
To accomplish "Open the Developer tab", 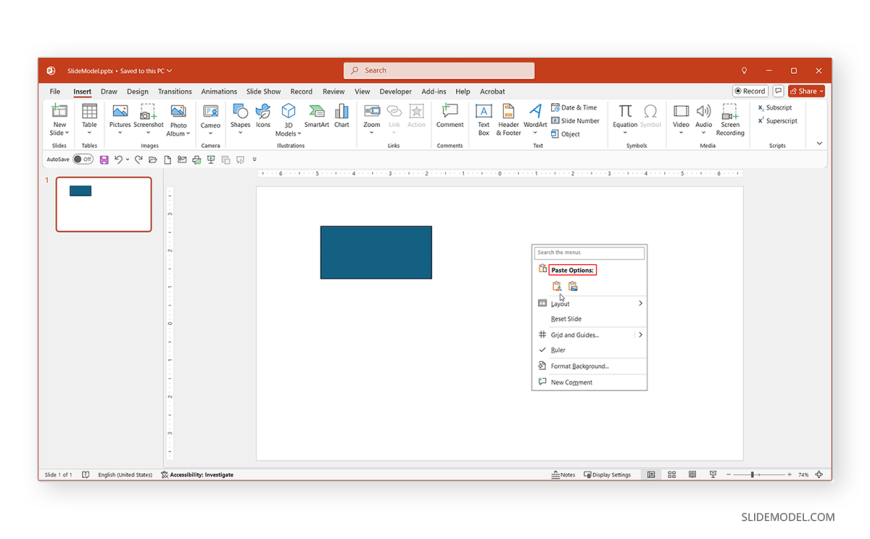I will pyautogui.click(x=396, y=92).
